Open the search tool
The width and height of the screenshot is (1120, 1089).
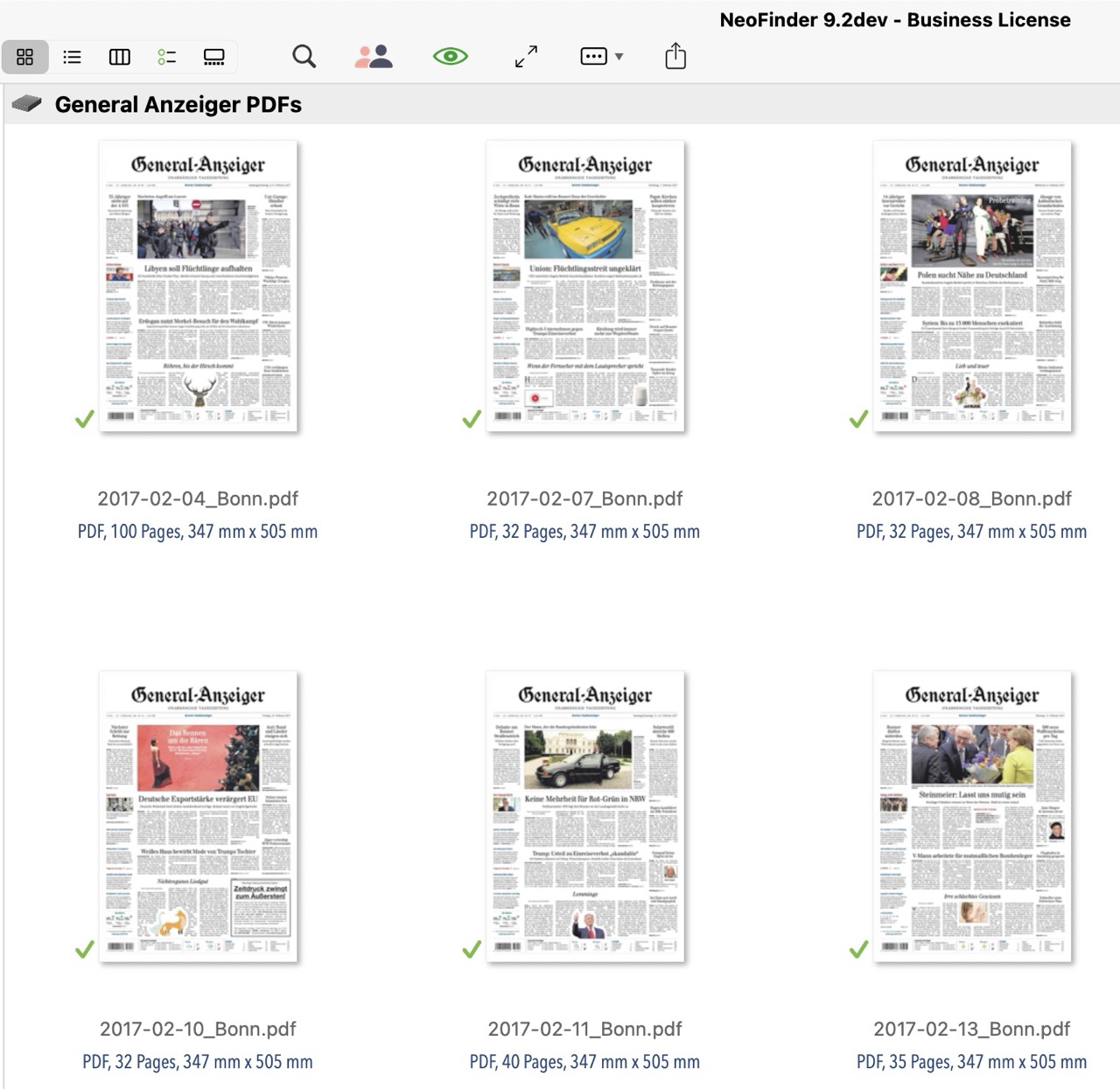(304, 56)
